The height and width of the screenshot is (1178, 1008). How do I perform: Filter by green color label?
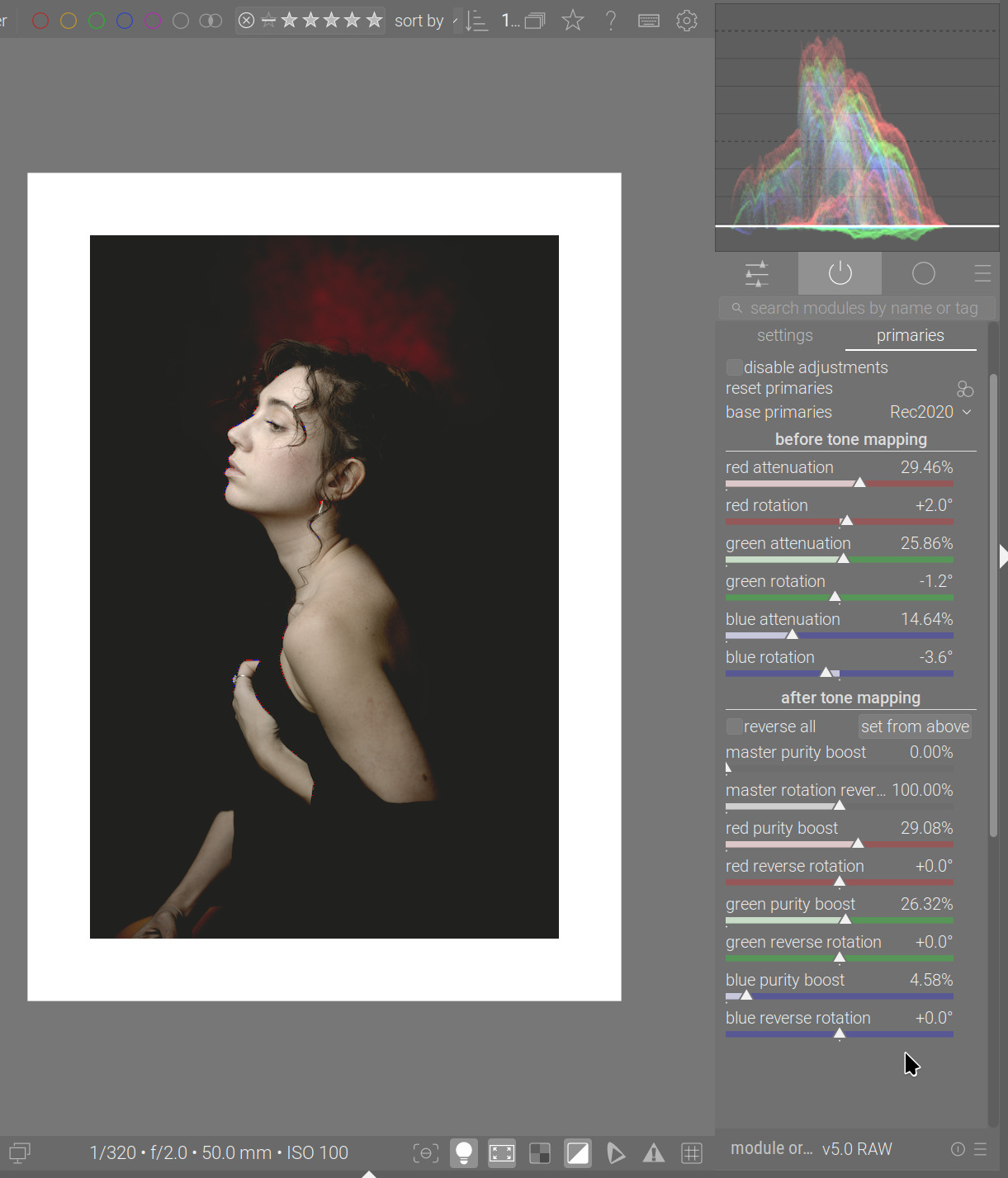pos(97,21)
